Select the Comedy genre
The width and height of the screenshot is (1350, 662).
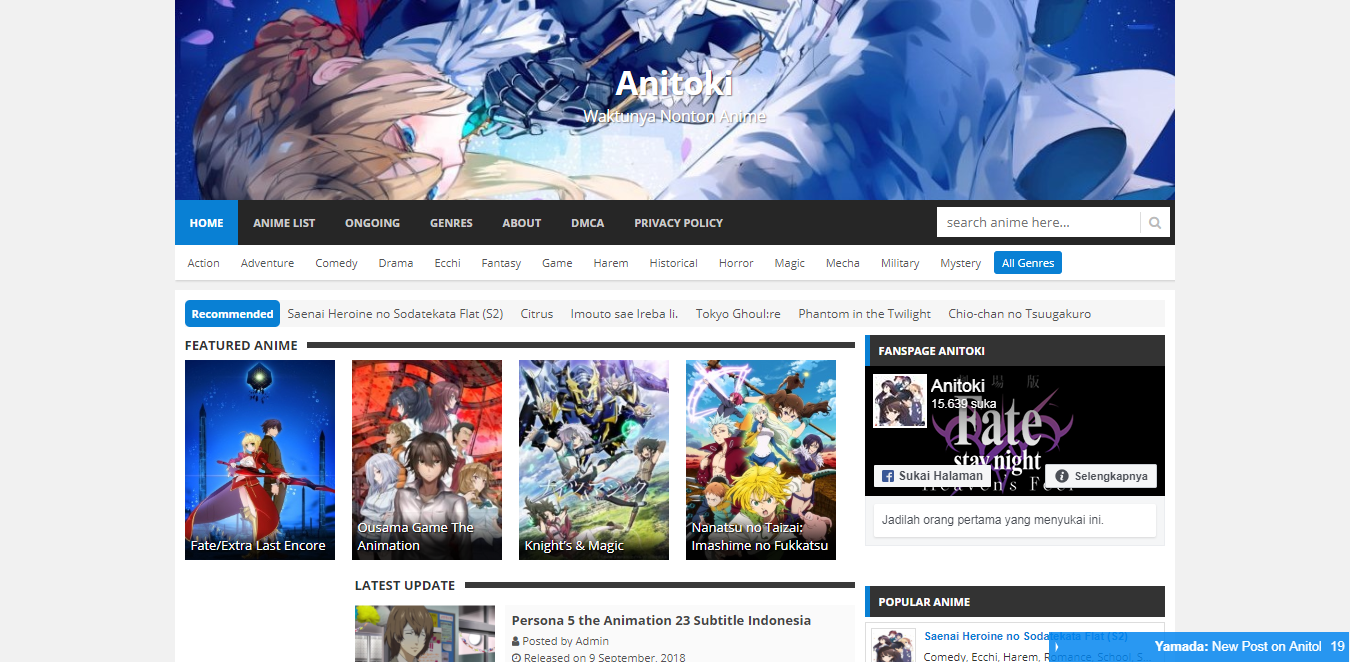click(336, 263)
